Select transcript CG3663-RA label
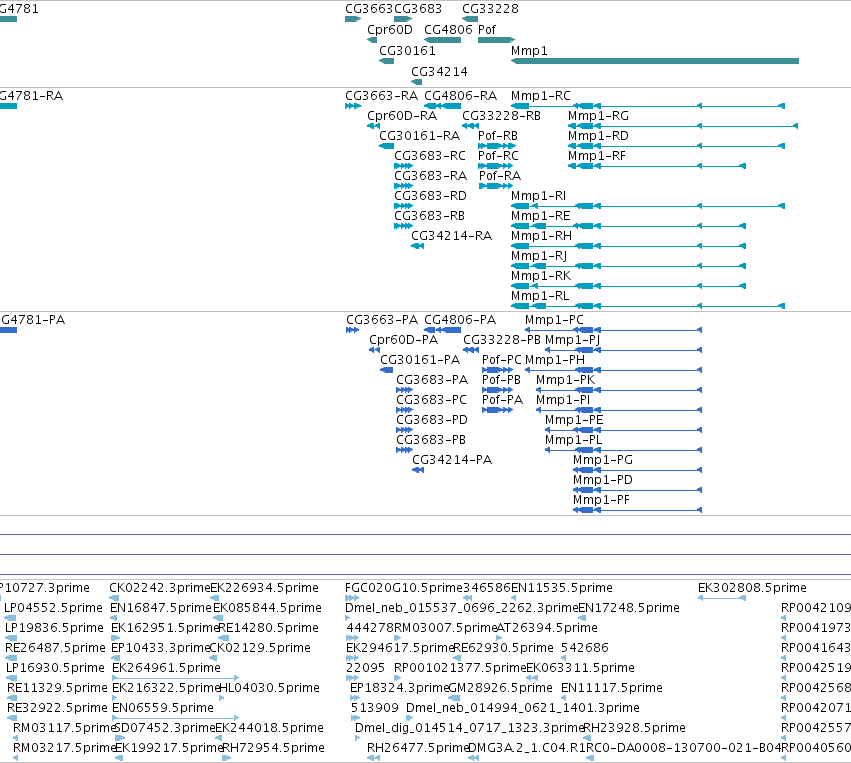Viewport: 851px width, 763px height. [382, 96]
